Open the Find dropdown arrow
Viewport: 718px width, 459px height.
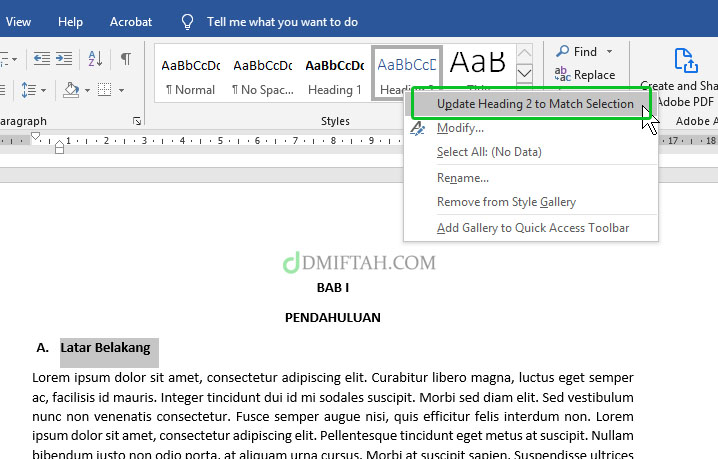[609, 52]
